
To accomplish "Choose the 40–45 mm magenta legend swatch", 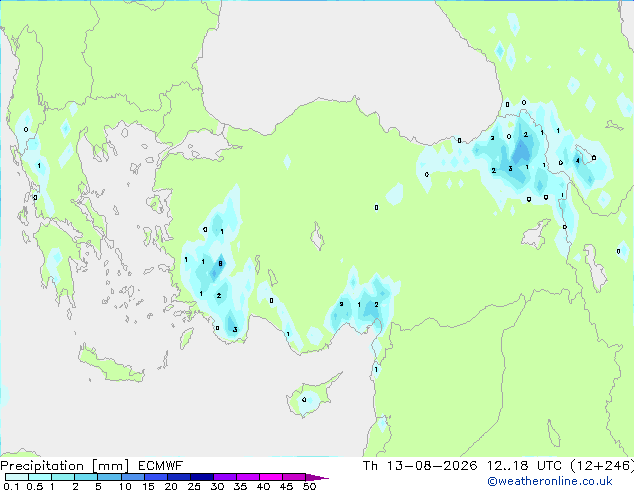I will [271, 477].
